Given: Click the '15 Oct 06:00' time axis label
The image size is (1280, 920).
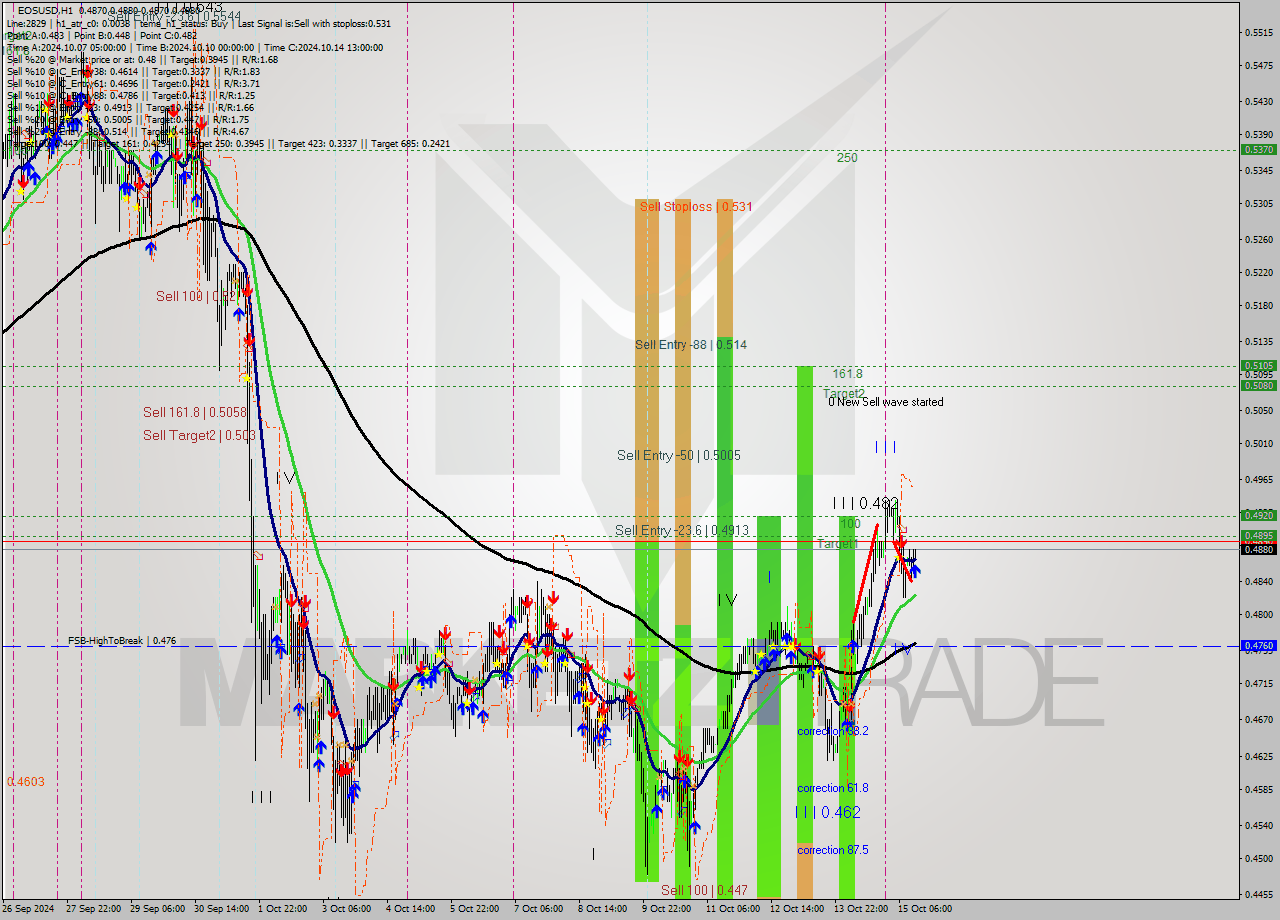Looking at the screenshot, I should (x=925, y=909).
